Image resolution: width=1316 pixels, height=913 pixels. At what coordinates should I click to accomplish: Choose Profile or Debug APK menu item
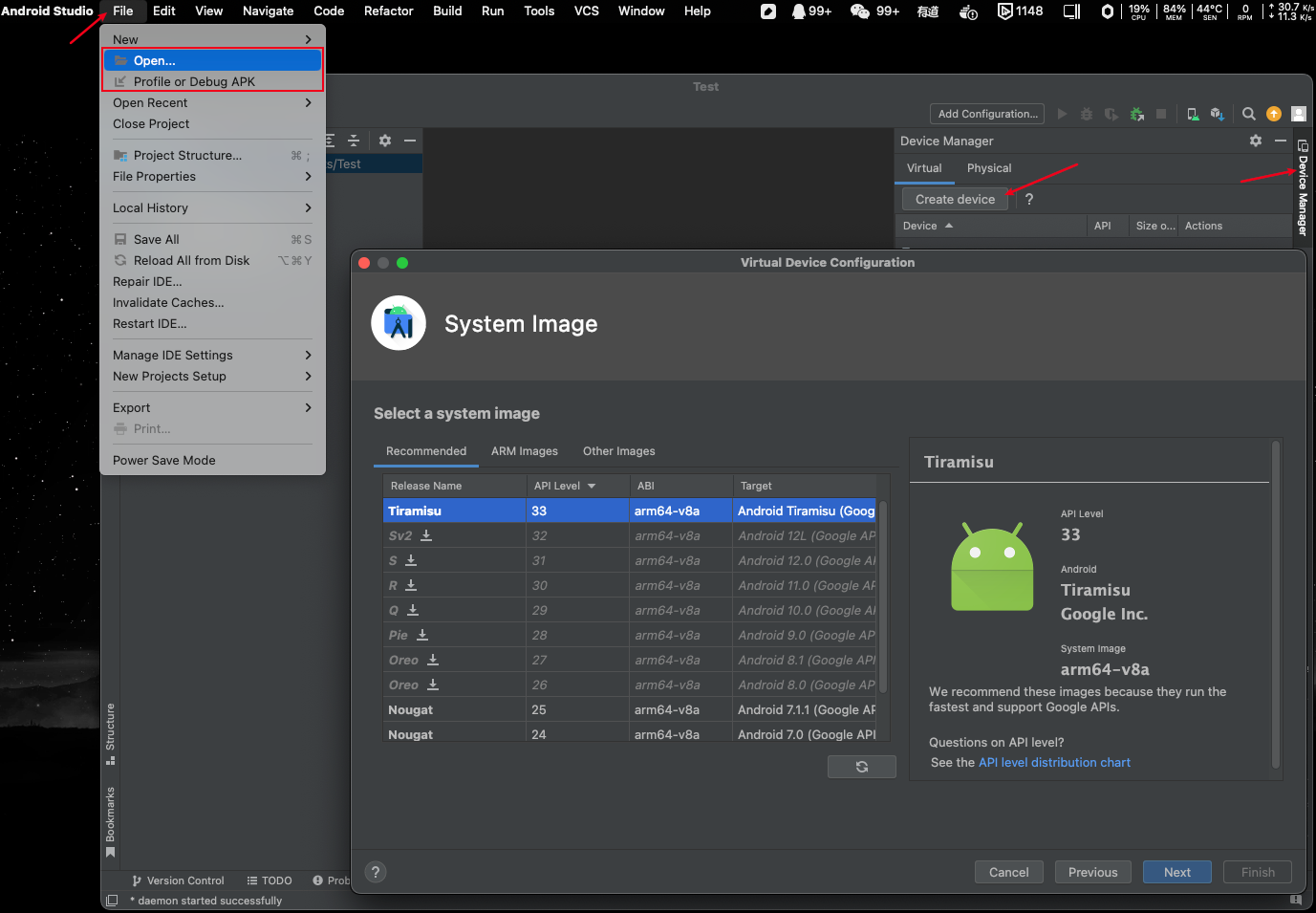point(194,82)
